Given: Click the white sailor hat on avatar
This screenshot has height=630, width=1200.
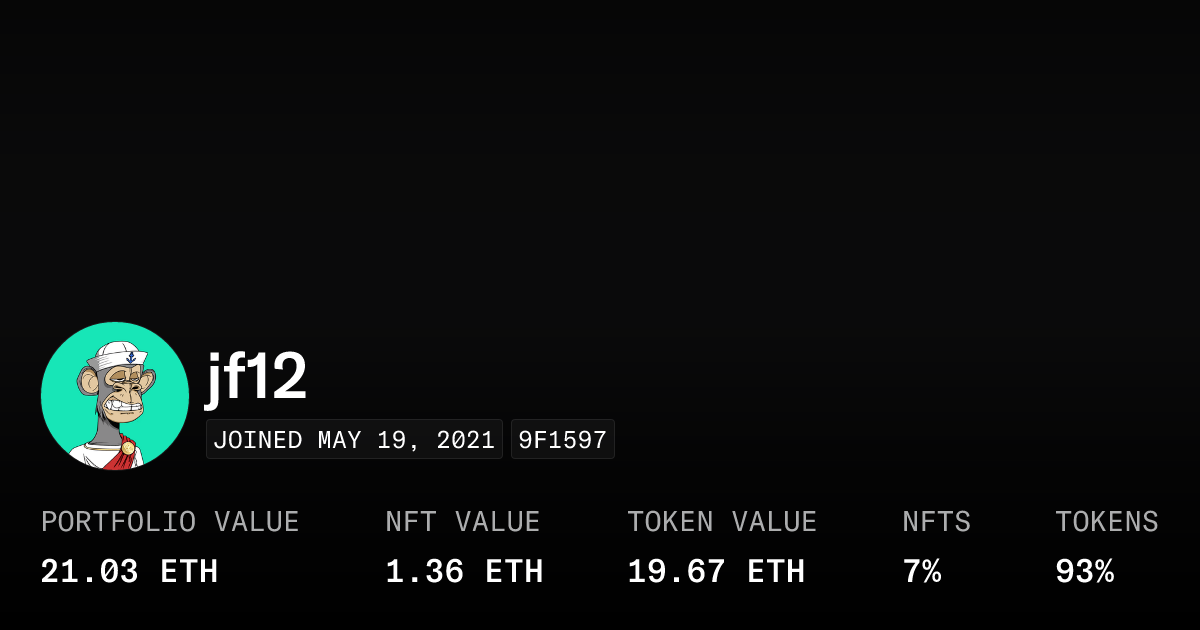Looking at the screenshot, I should (120, 355).
